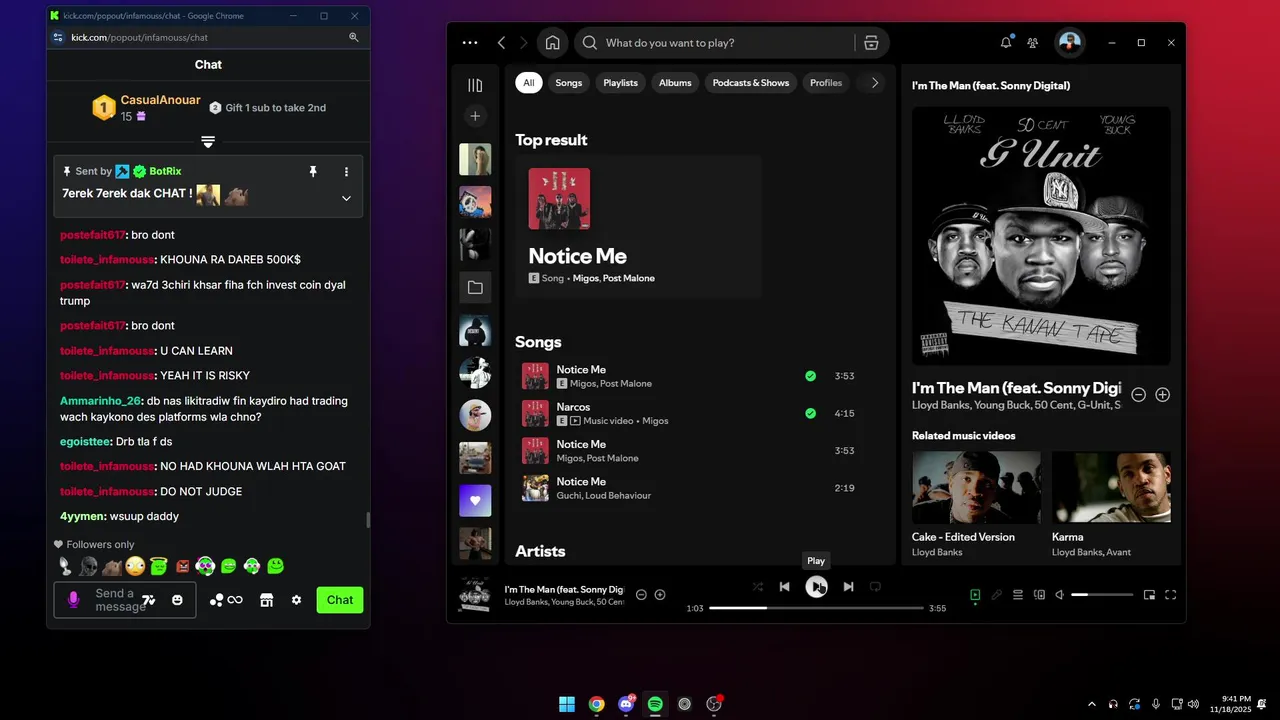Open the 7TV emote button in chat
1280x720 pixels.
point(148,600)
